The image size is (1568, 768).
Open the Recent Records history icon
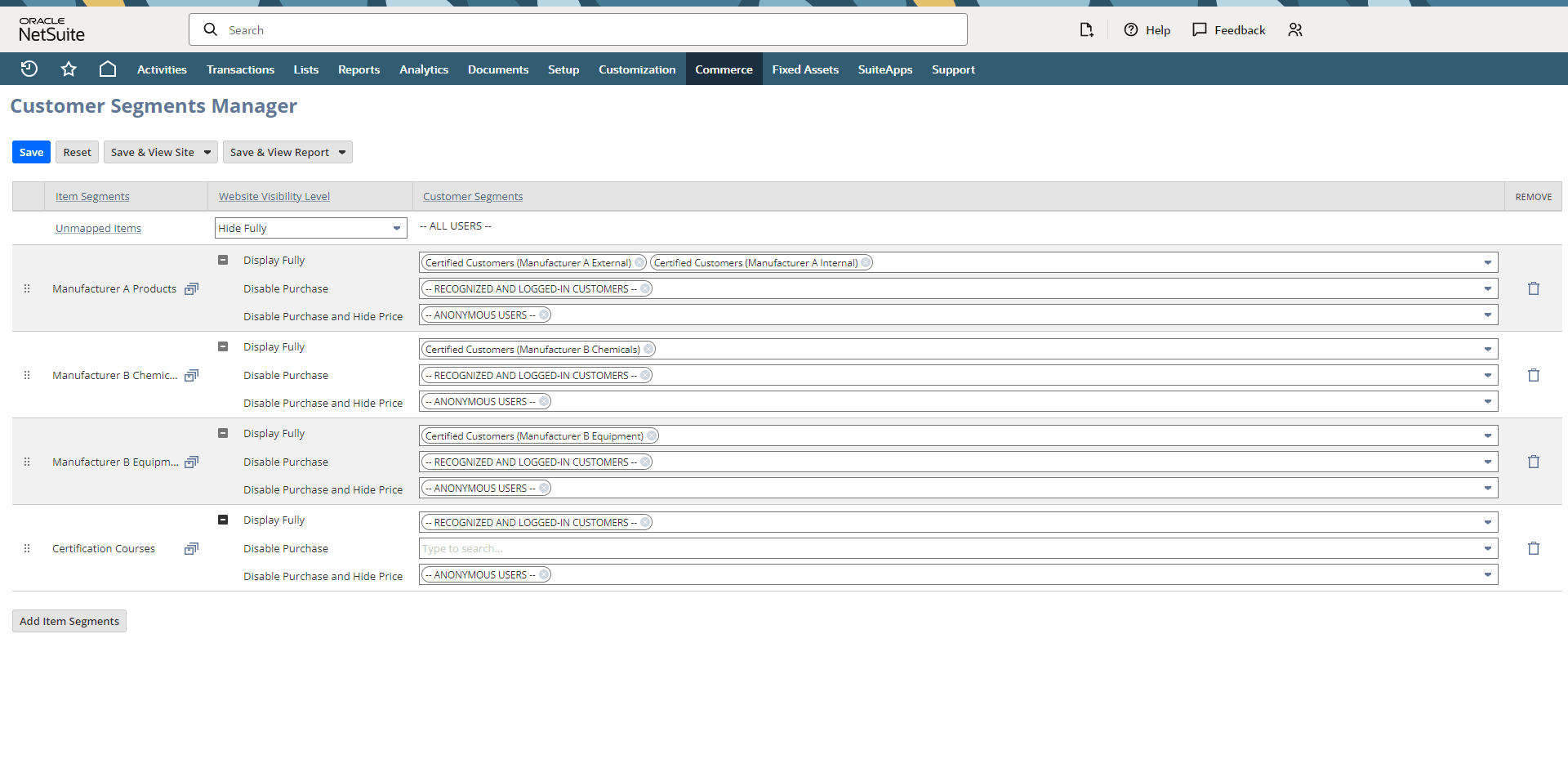pyautogui.click(x=29, y=69)
